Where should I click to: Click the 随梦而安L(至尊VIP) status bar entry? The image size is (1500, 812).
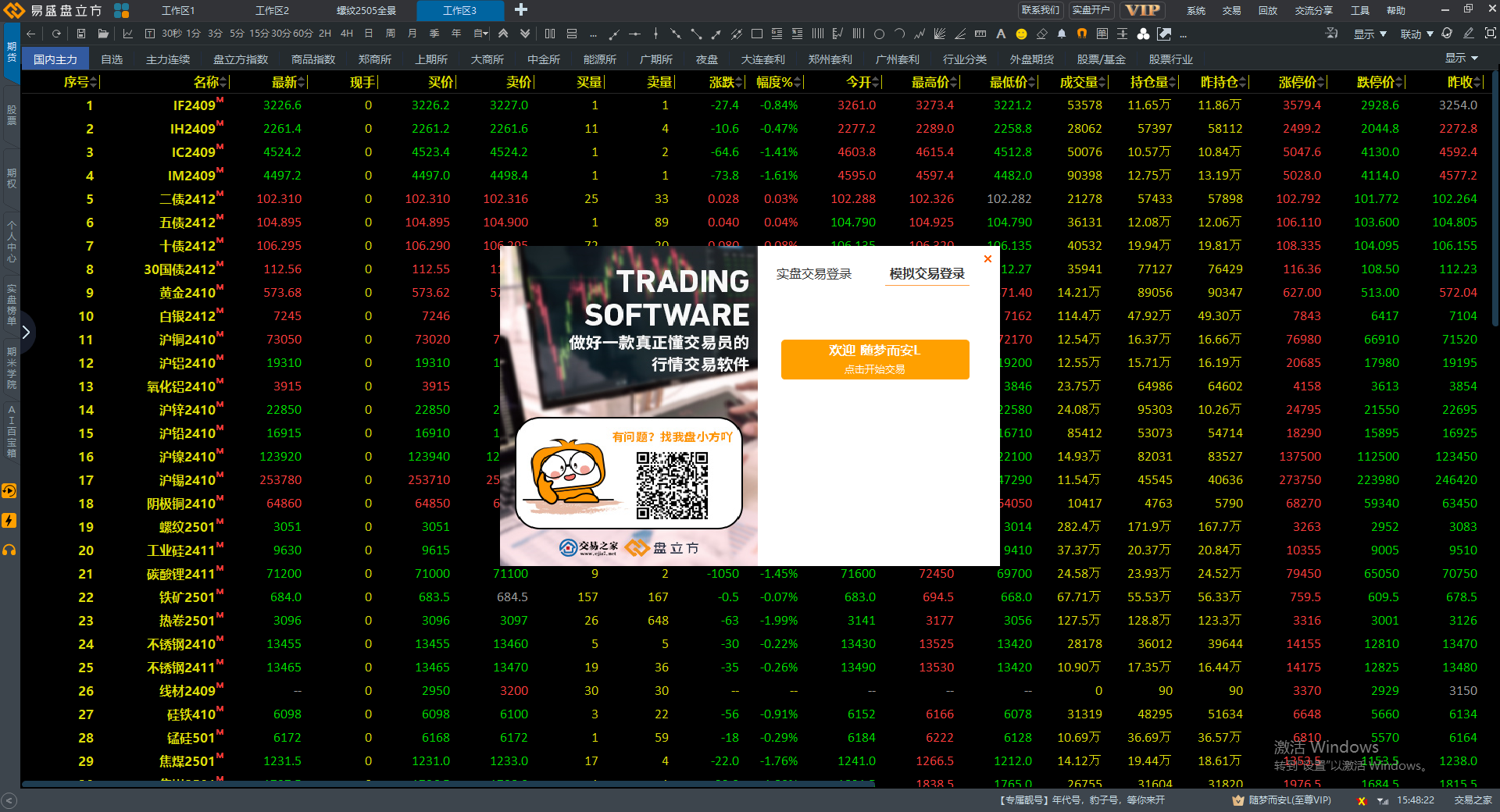(x=1281, y=800)
